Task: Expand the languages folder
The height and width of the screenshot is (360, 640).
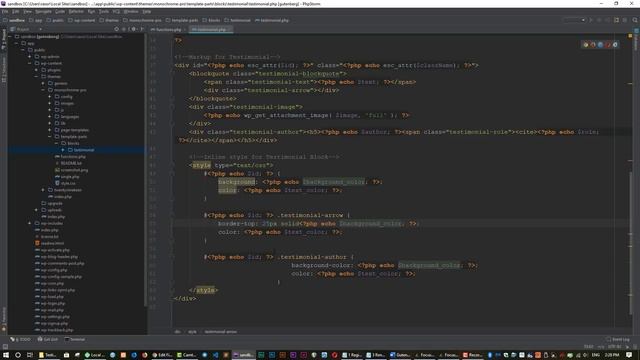Action: 49,117
